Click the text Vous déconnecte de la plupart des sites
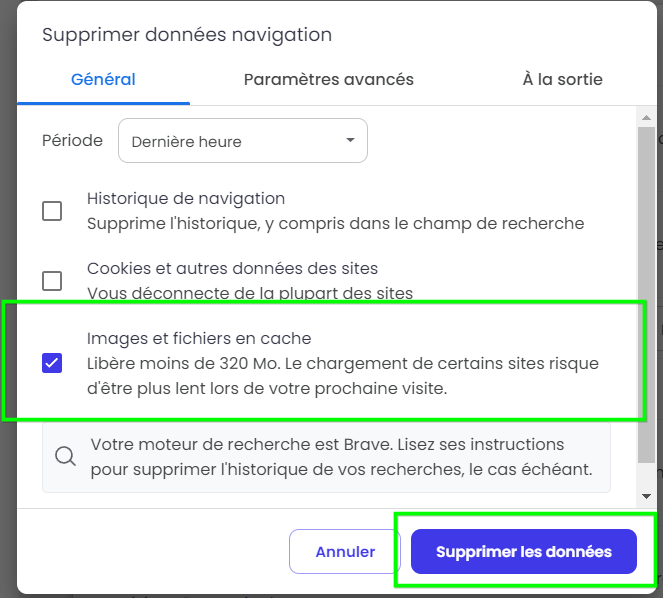Viewport: 663px width, 598px height. [250, 293]
